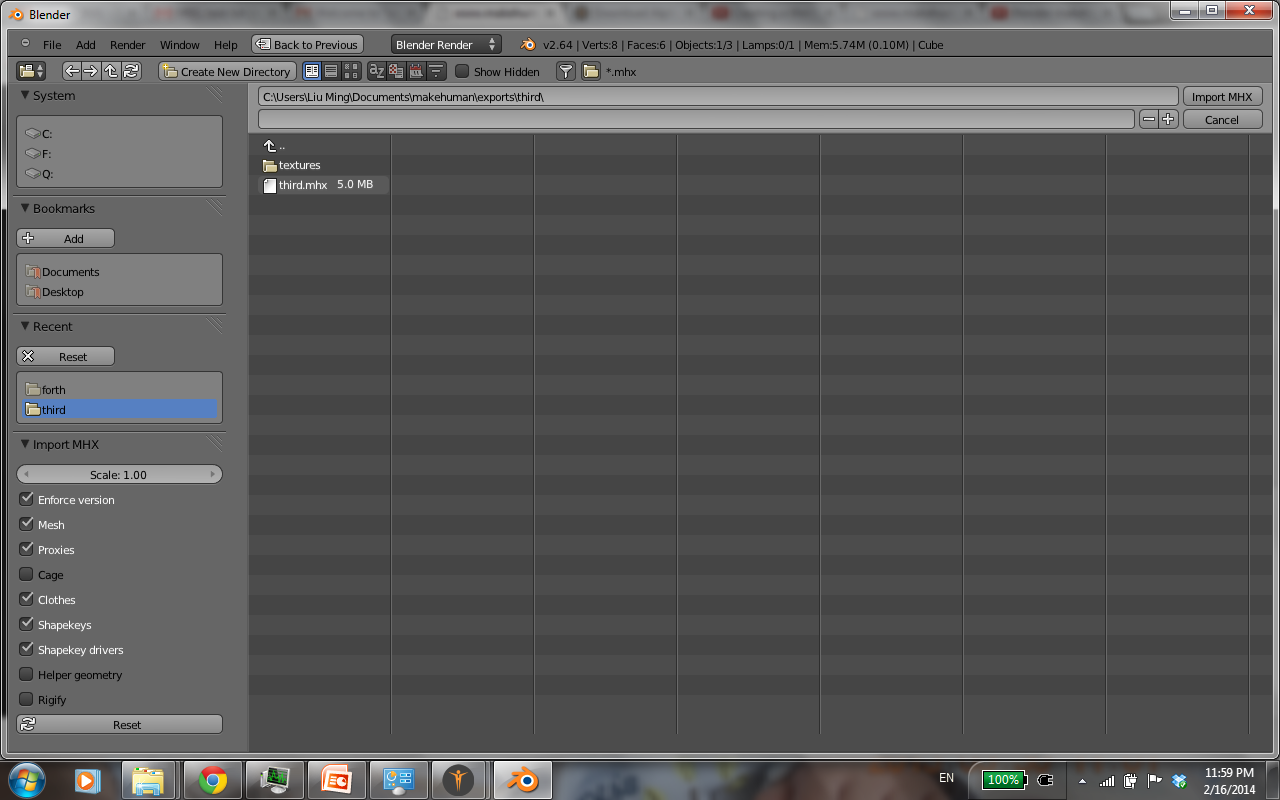Go to parent directory toolbar icon
Image resolution: width=1280 pixels, height=800 pixels.
click(x=111, y=71)
